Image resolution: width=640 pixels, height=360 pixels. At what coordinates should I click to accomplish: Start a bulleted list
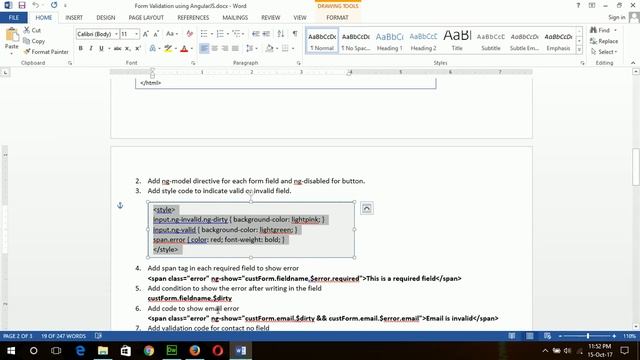[204, 34]
